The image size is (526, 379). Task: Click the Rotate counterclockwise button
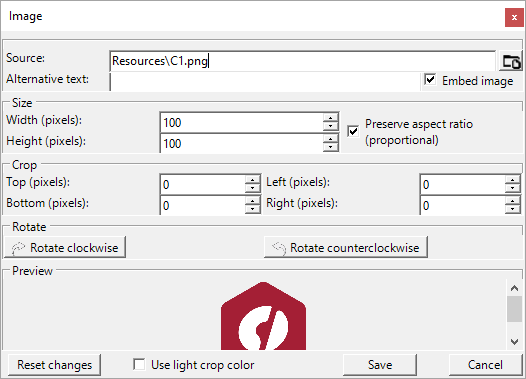point(346,247)
